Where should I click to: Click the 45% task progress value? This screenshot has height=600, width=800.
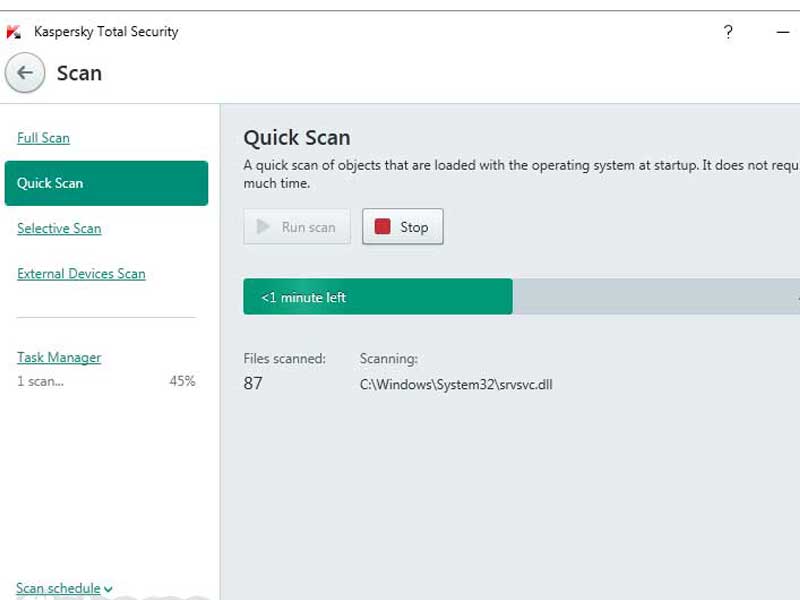[182, 381]
